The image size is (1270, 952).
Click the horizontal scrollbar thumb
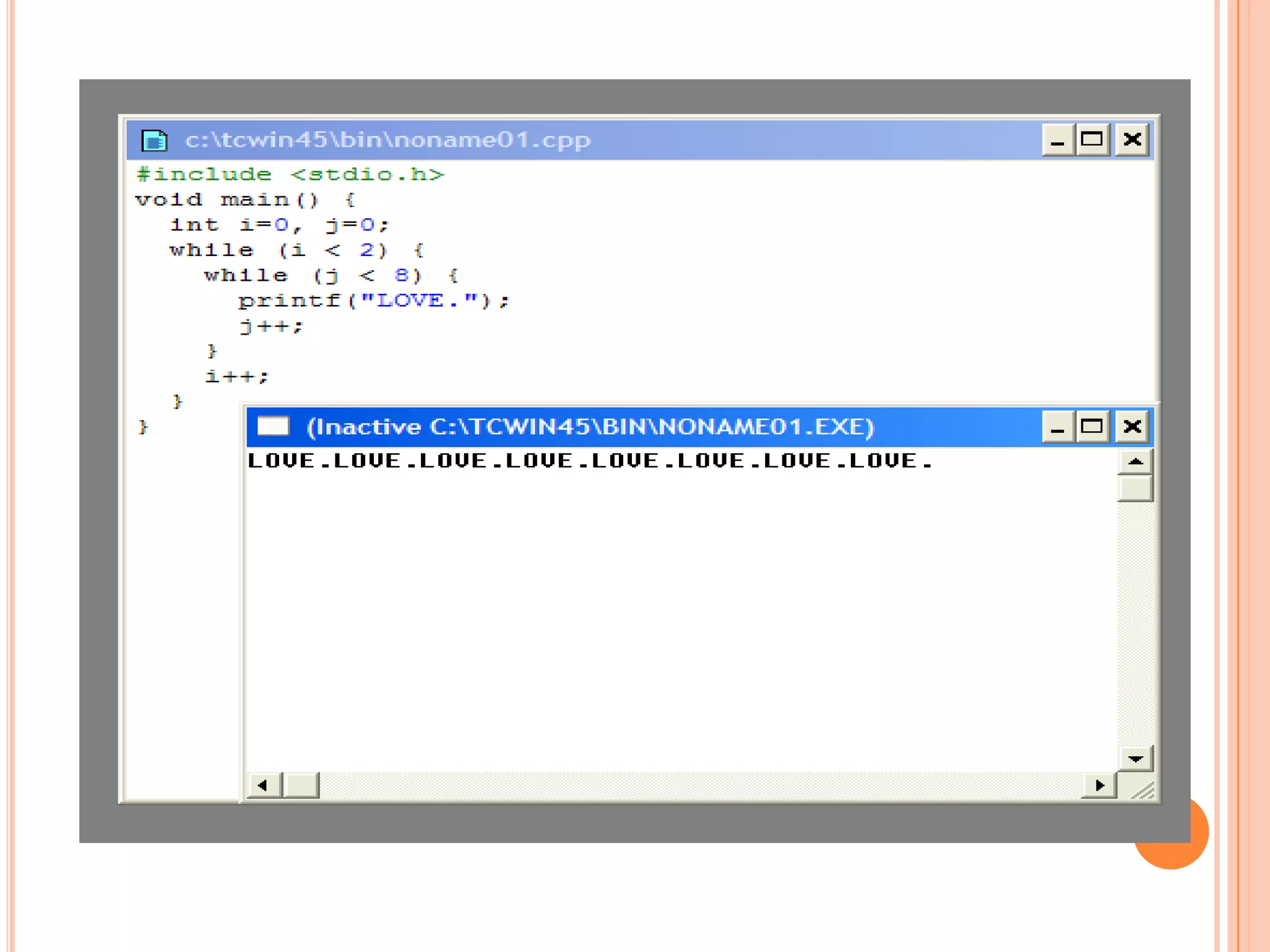click(x=301, y=785)
